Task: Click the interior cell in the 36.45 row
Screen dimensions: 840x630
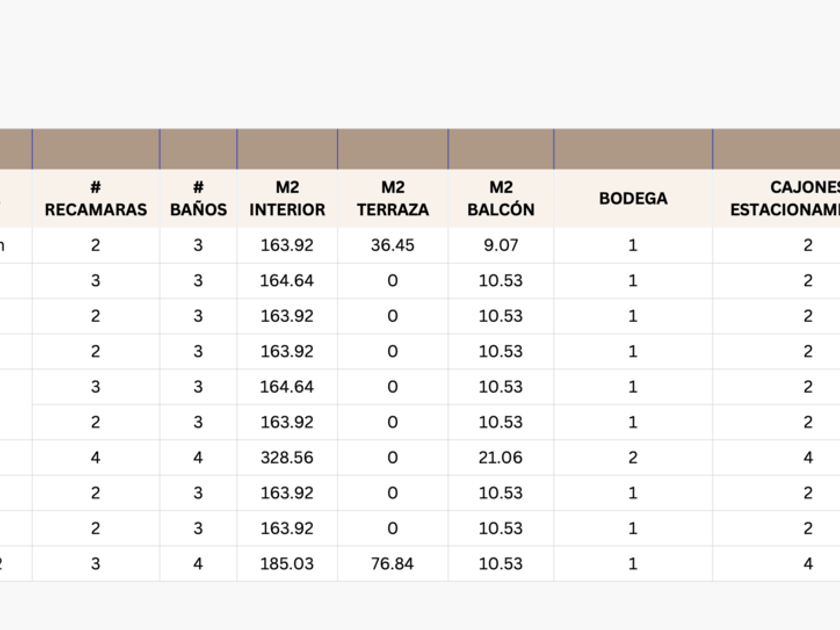Action: 287,245
